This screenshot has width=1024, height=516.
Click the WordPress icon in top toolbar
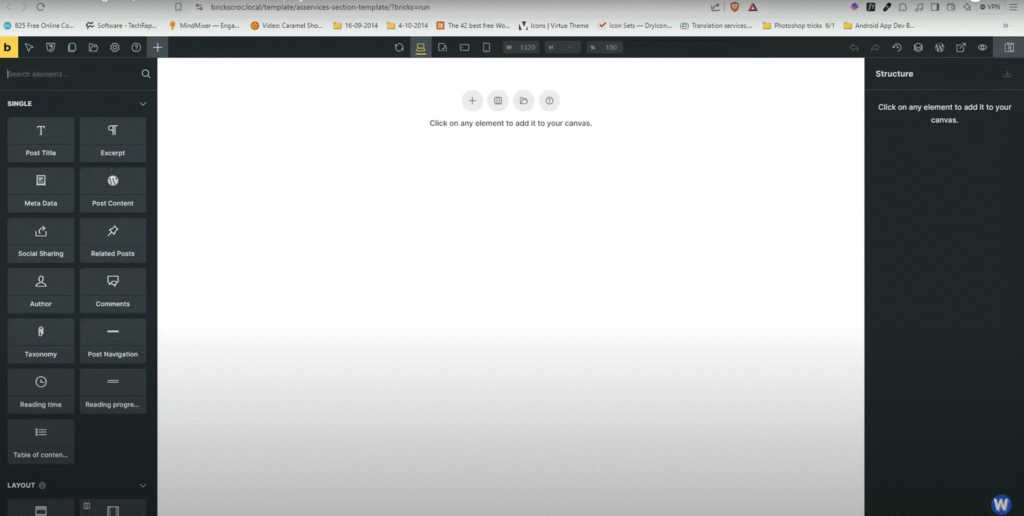tap(939, 47)
